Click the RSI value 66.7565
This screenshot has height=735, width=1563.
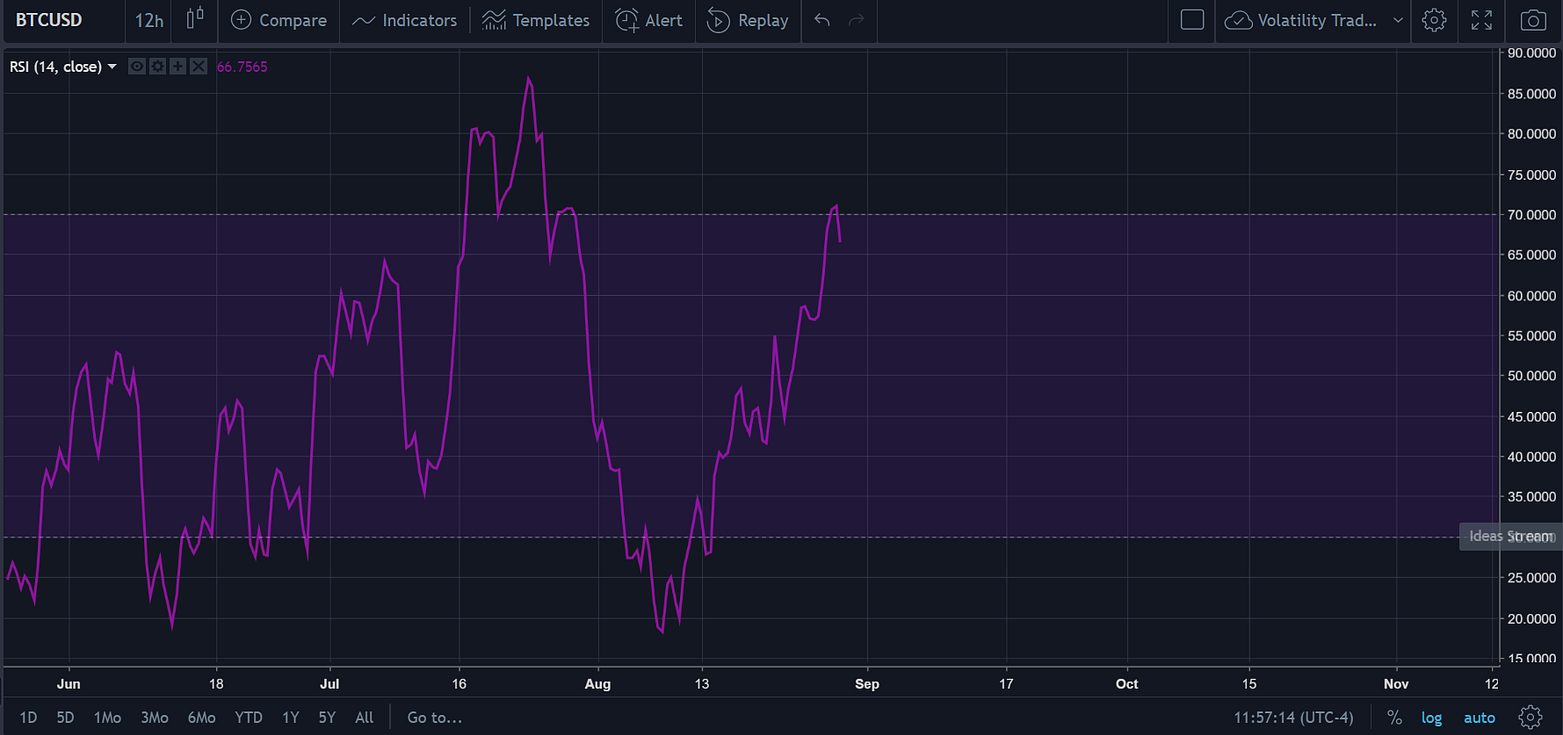click(242, 67)
